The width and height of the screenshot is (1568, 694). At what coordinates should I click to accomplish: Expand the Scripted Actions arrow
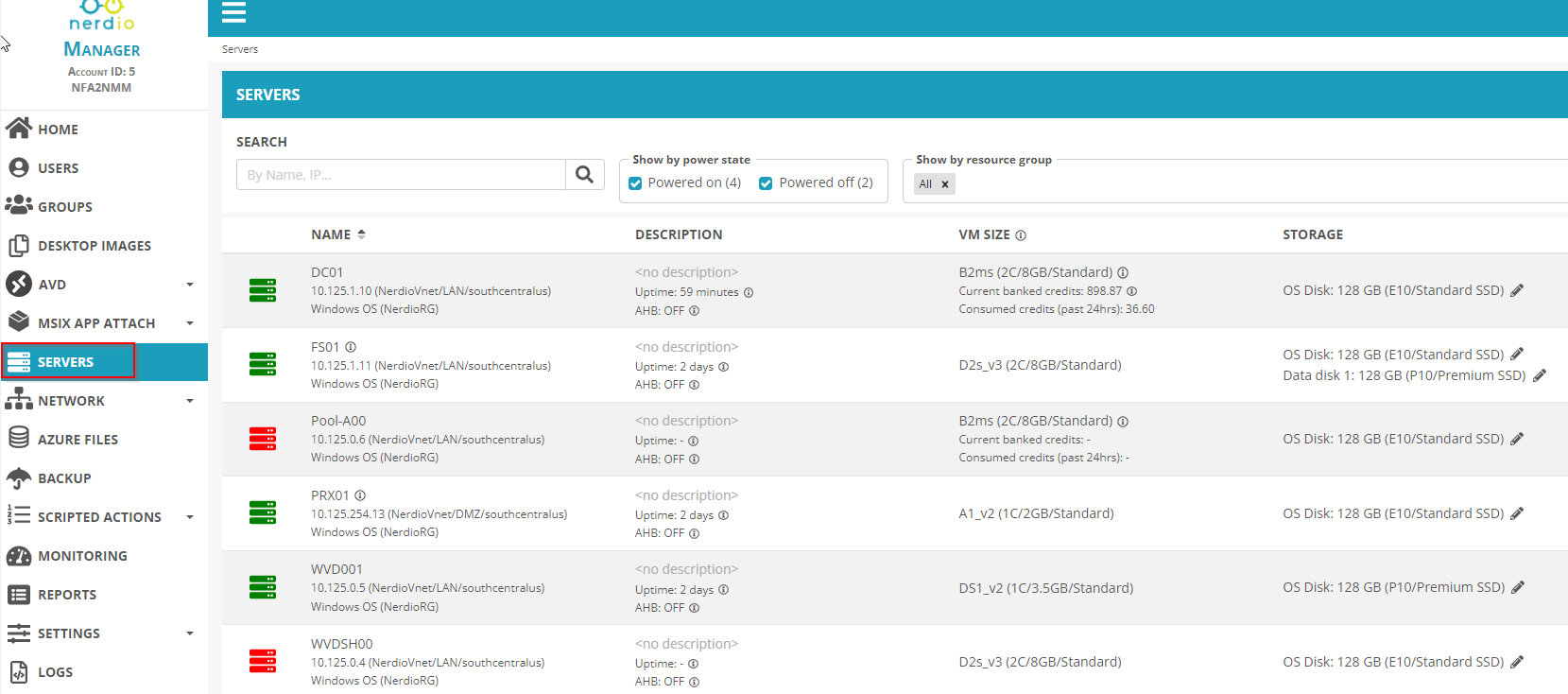(x=190, y=517)
